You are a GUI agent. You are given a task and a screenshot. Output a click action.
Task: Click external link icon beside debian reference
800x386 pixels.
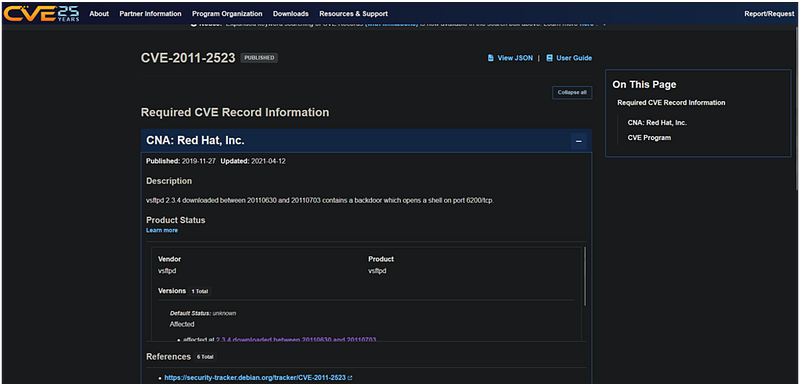coord(350,378)
